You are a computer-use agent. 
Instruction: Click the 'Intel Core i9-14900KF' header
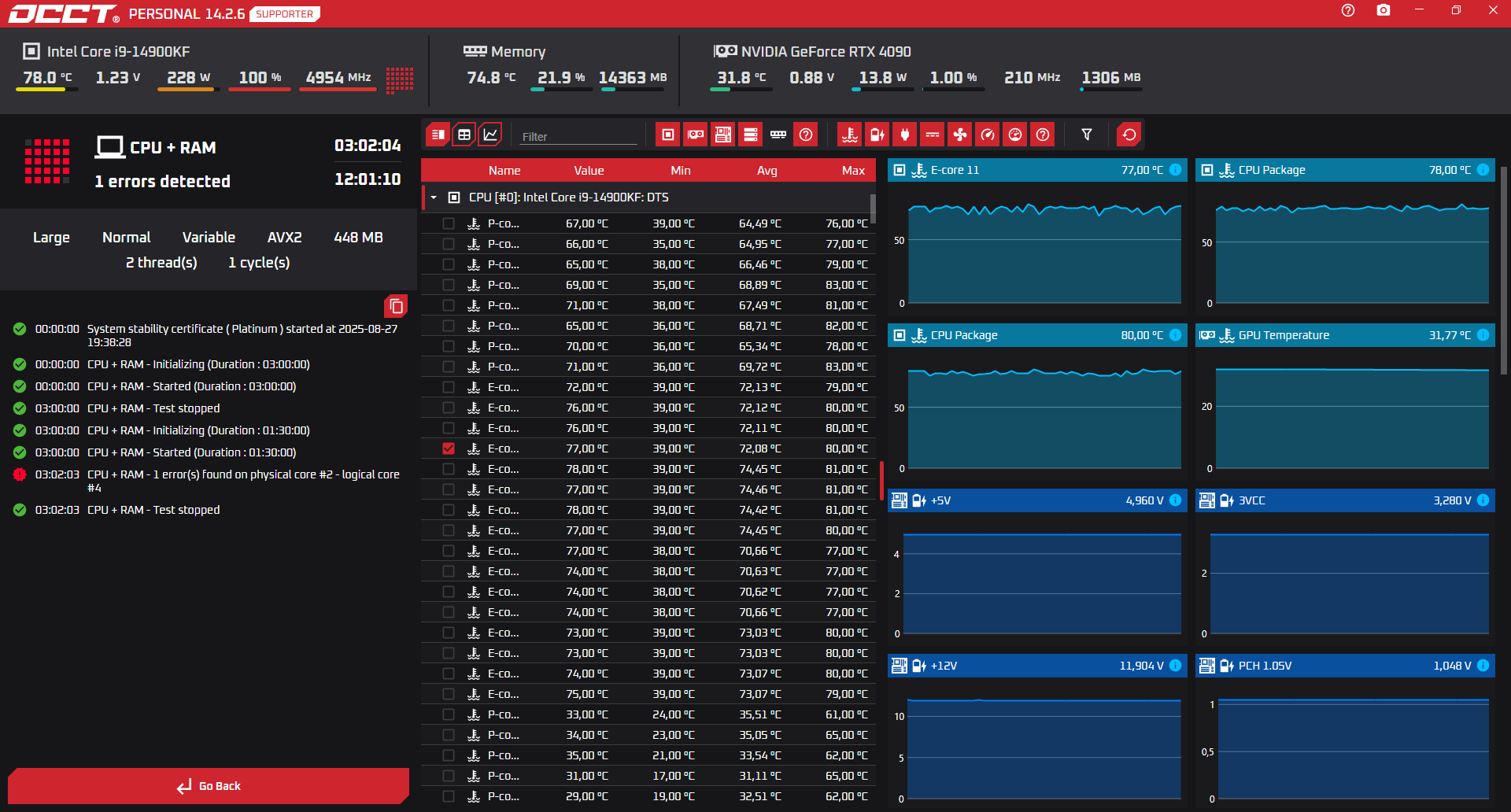coord(118,52)
